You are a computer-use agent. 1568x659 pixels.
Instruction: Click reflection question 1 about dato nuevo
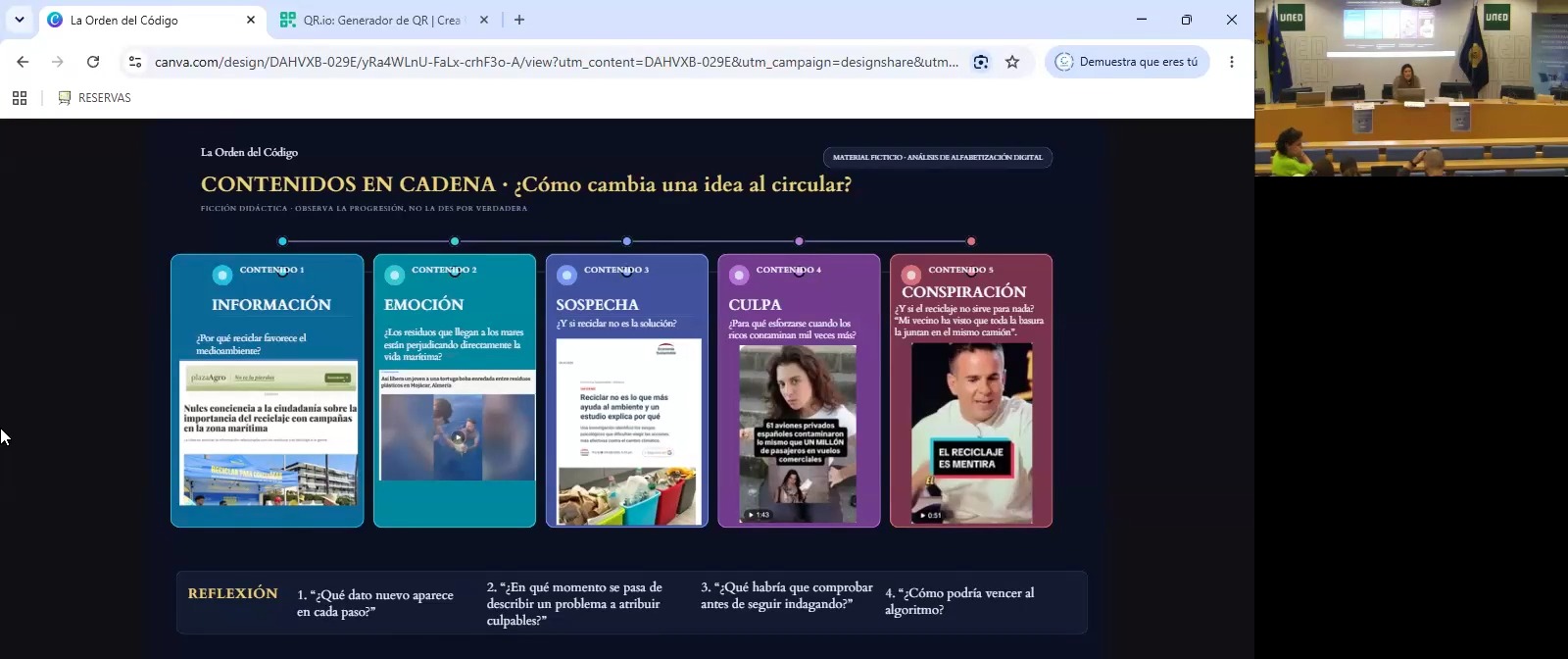tap(375, 603)
